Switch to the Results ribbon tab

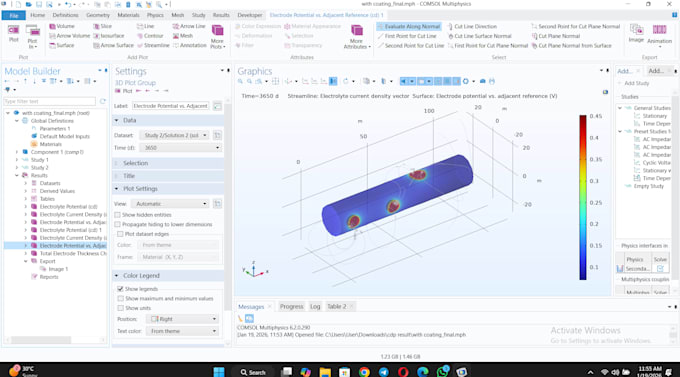pyautogui.click(x=221, y=15)
